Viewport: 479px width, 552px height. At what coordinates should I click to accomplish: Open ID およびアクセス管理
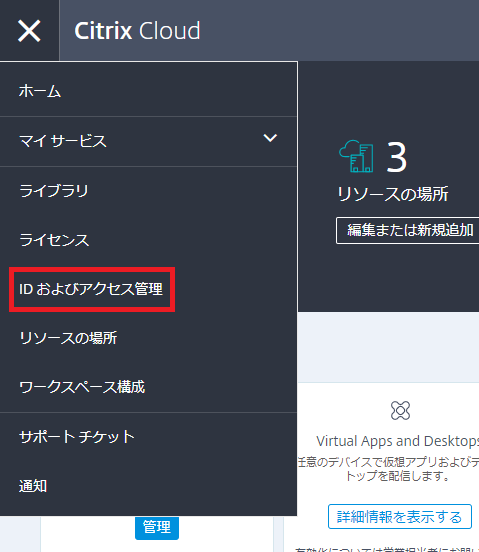coord(91,289)
